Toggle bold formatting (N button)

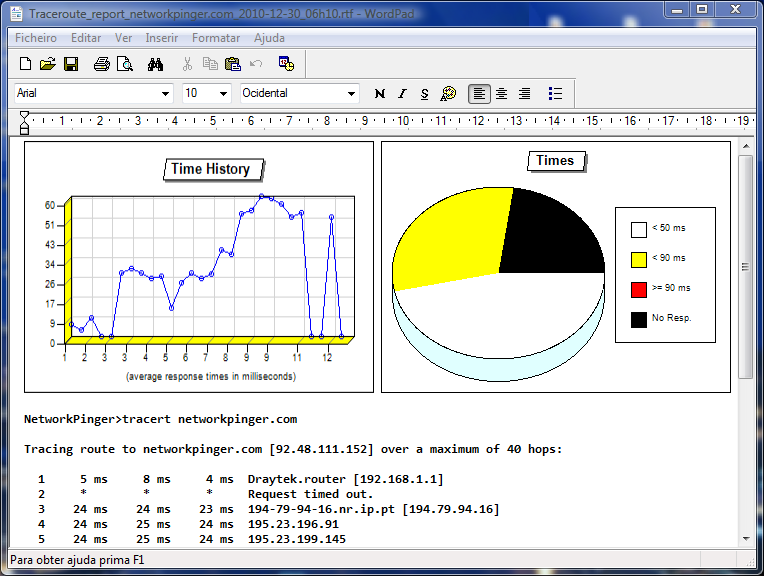[x=380, y=94]
